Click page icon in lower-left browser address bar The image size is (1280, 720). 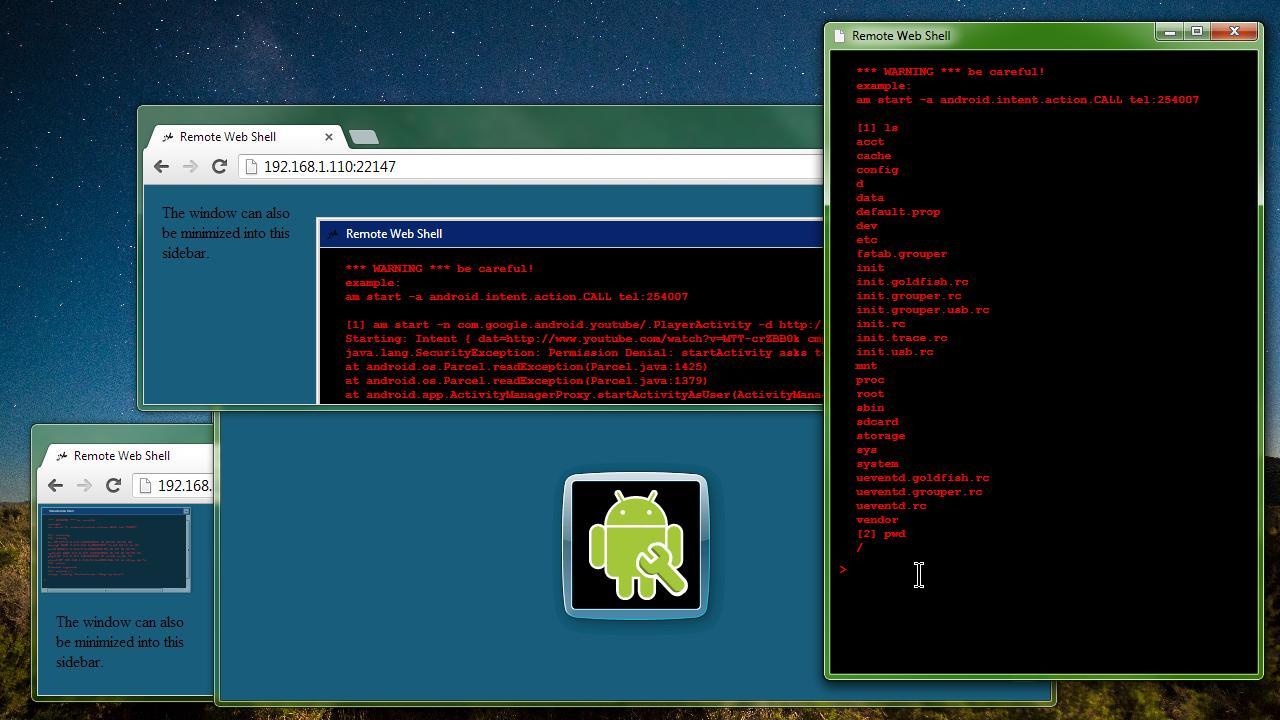click(146, 486)
